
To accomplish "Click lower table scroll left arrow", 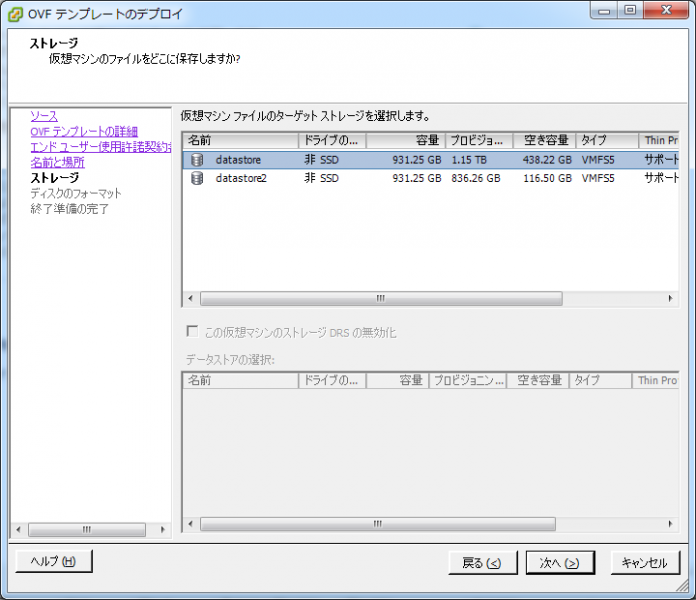I will click(x=191, y=524).
